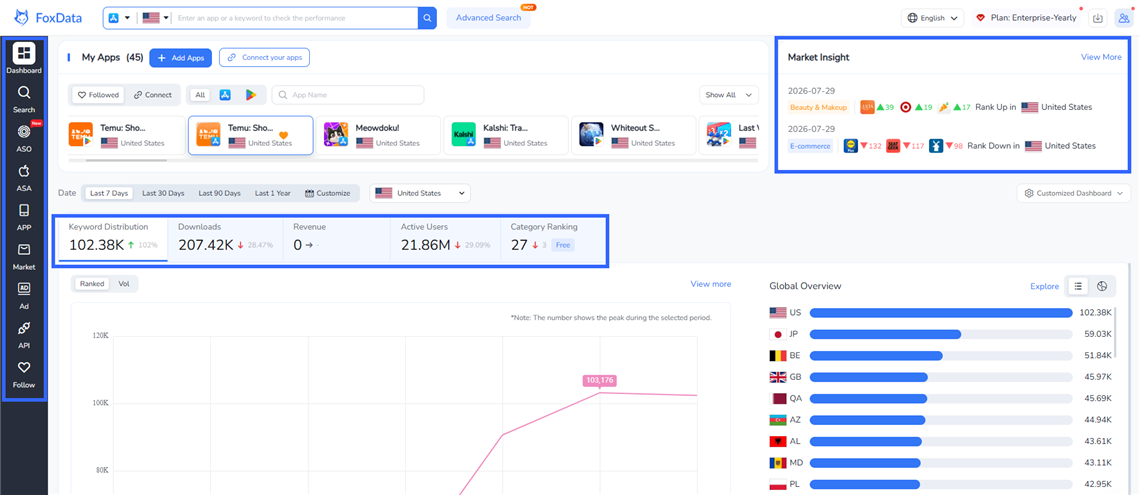Select the Downloads metric tab
Image resolution: width=1140 pixels, height=495 pixels.
225,238
